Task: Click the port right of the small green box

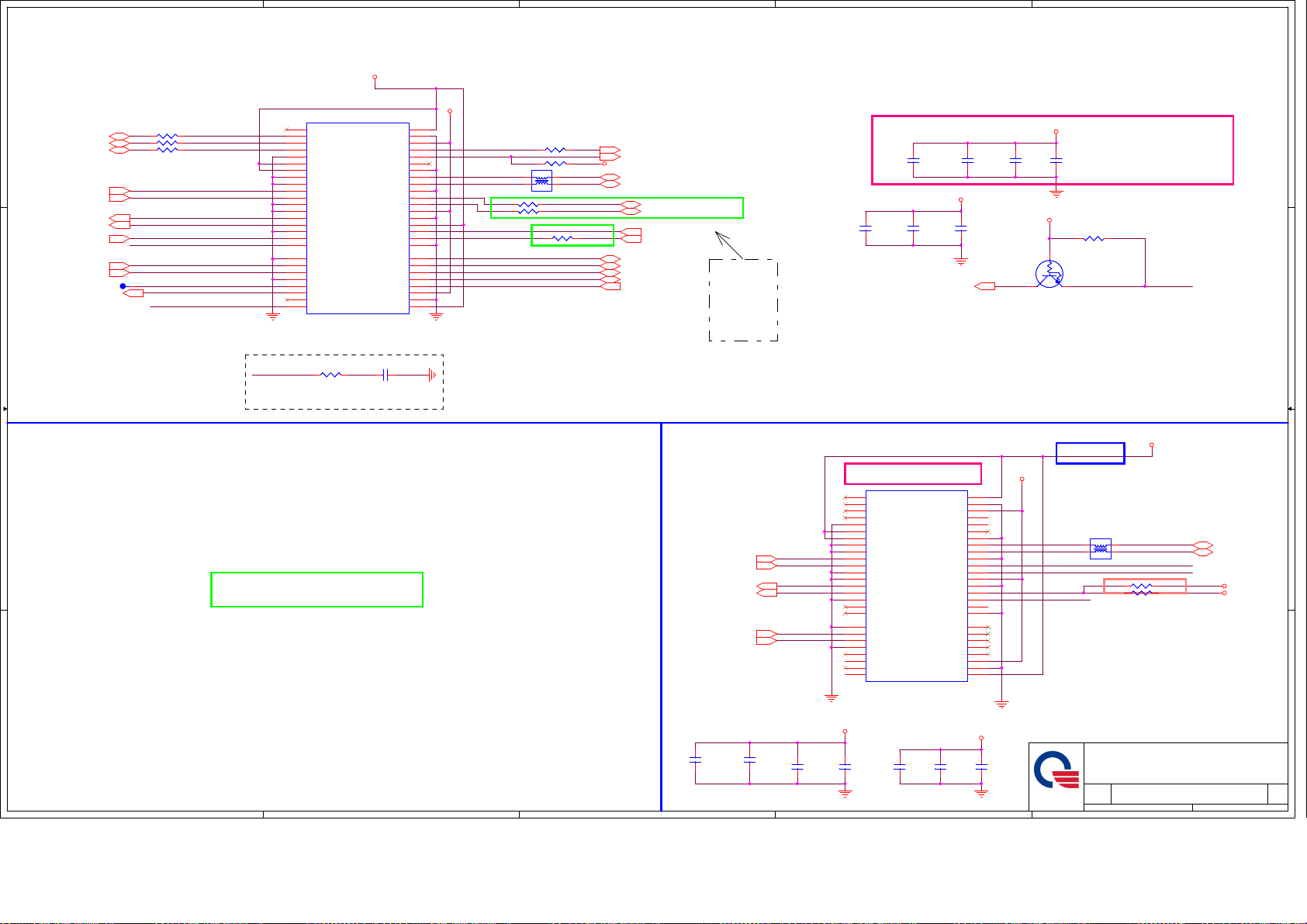Action: click(631, 235)
